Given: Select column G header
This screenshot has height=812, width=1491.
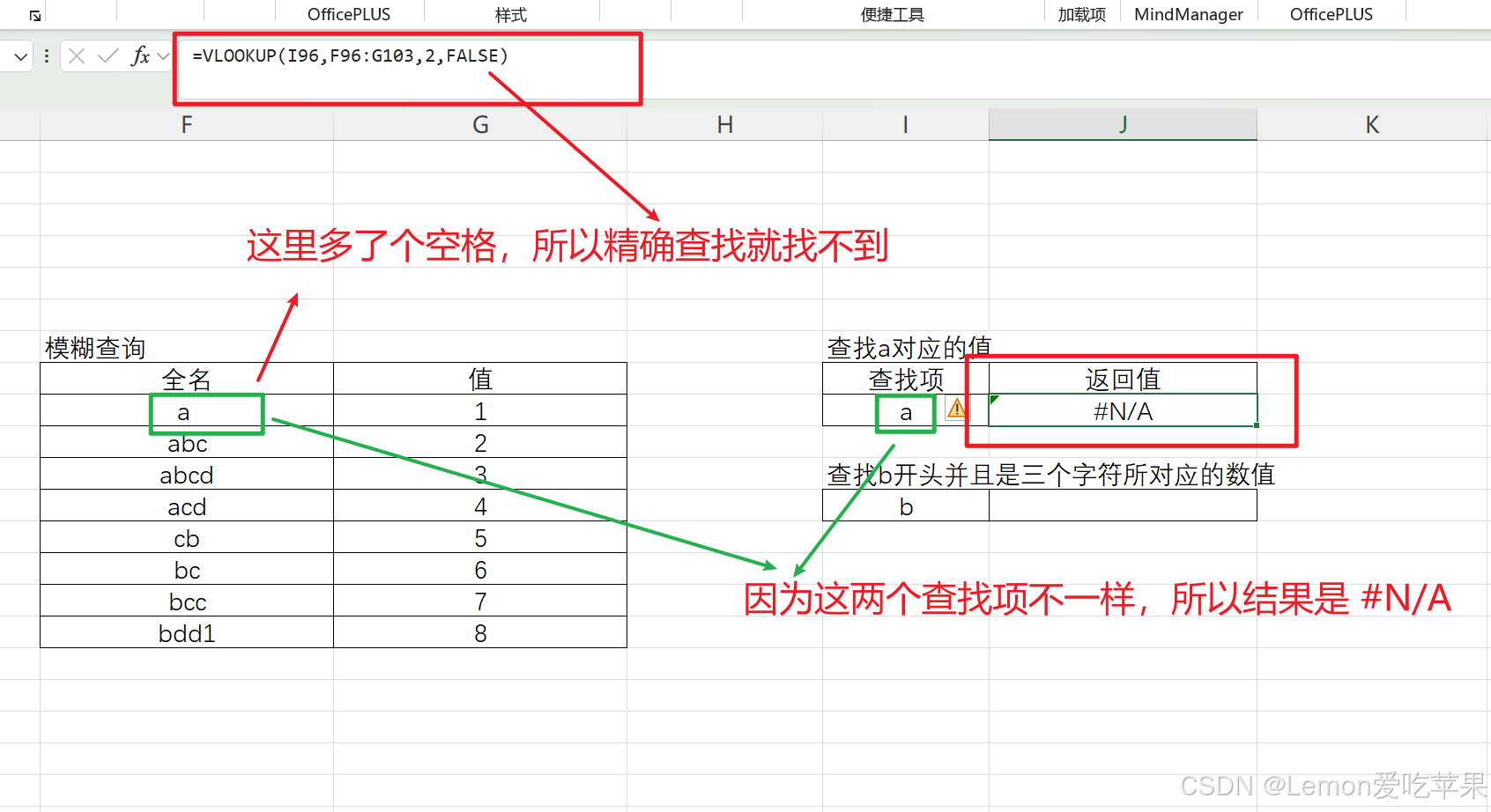Looking at the screenshot, I should coord(480,125).
